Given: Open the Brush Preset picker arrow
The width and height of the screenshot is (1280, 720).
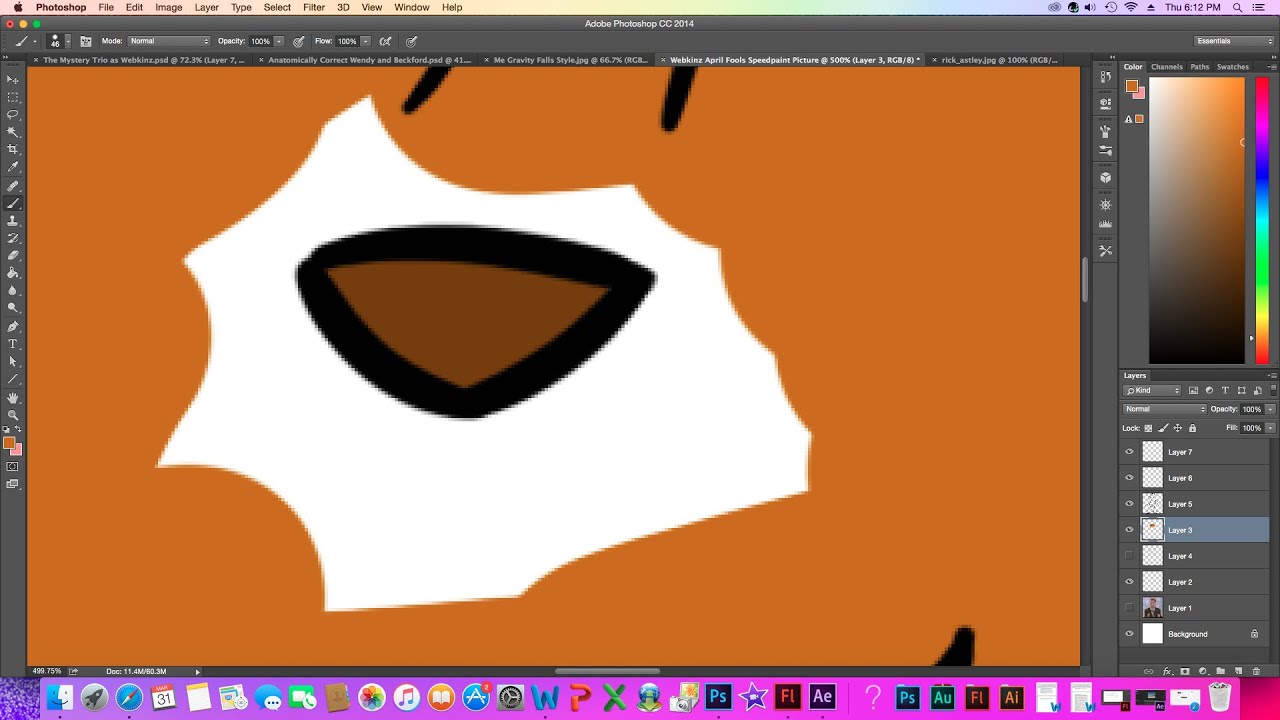Looking at the screenshot, I should click(67, 41).
